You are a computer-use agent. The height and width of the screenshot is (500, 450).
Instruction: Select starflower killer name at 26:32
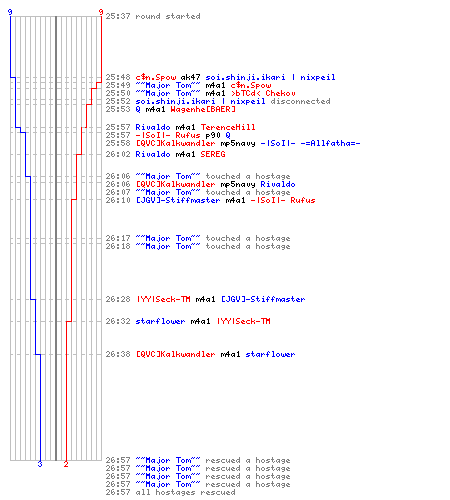coord(160,321)
